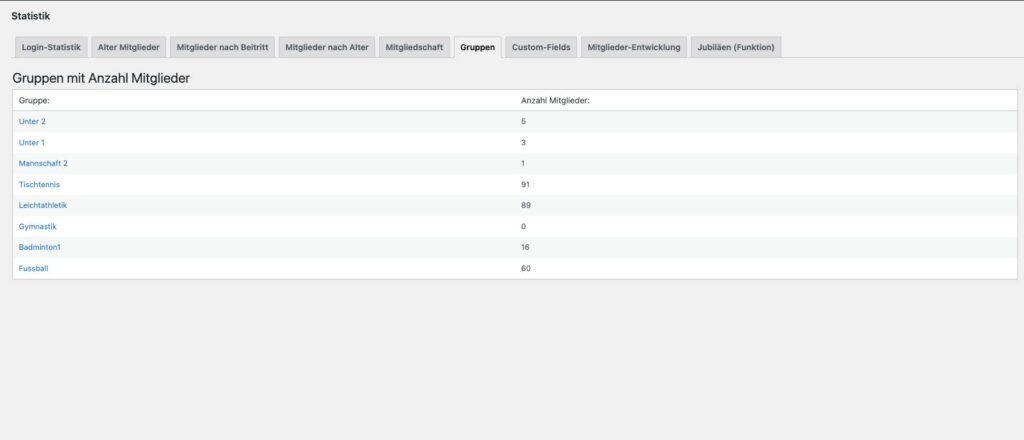Show the Mitglieder-Entwicklung tab
The height and width of the screenshot is (440, 1024).
coord(634,47)
